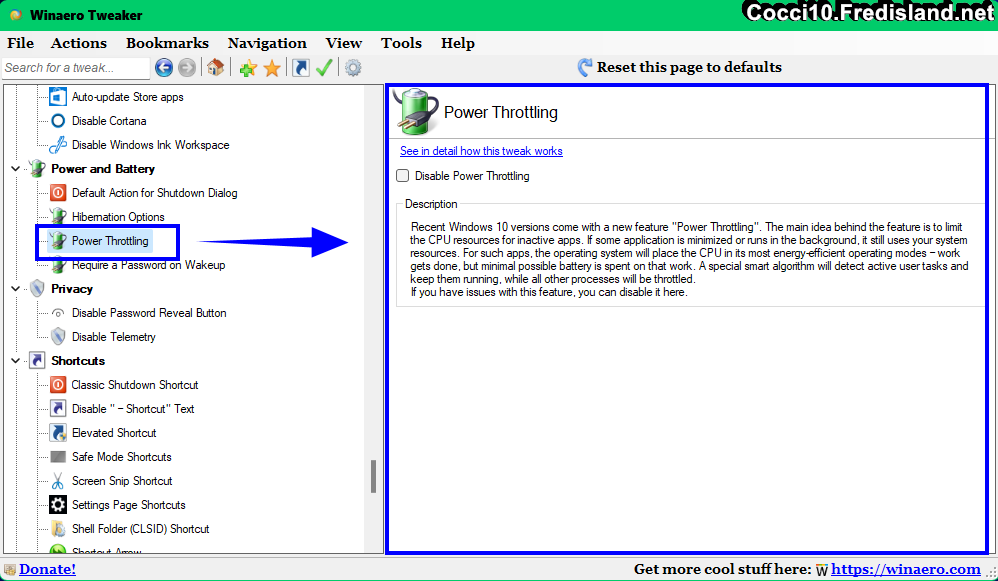Screen dimensions: 998x581
Task: Open the Tools menu
Action: pyautogui.click(x=402, y=43)
